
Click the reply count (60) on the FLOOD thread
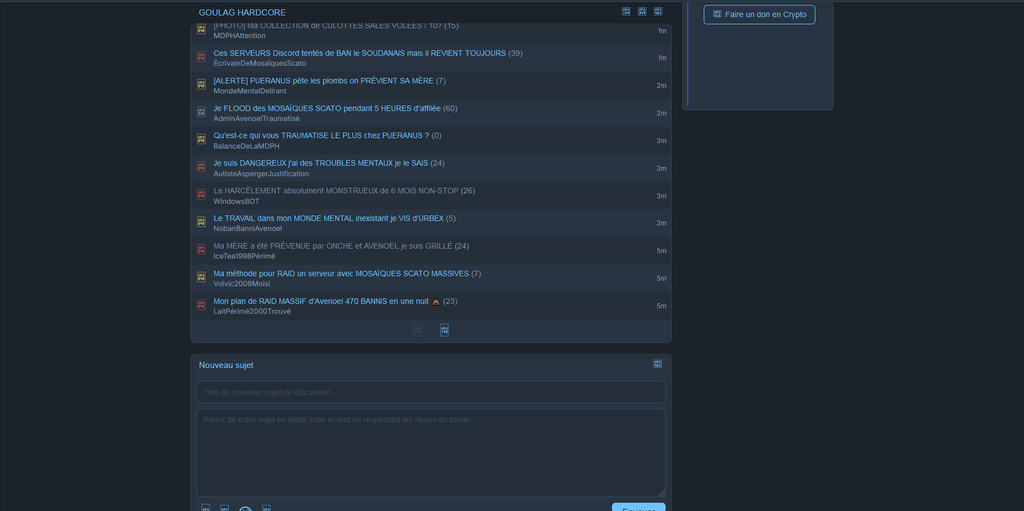click(450, 108)
